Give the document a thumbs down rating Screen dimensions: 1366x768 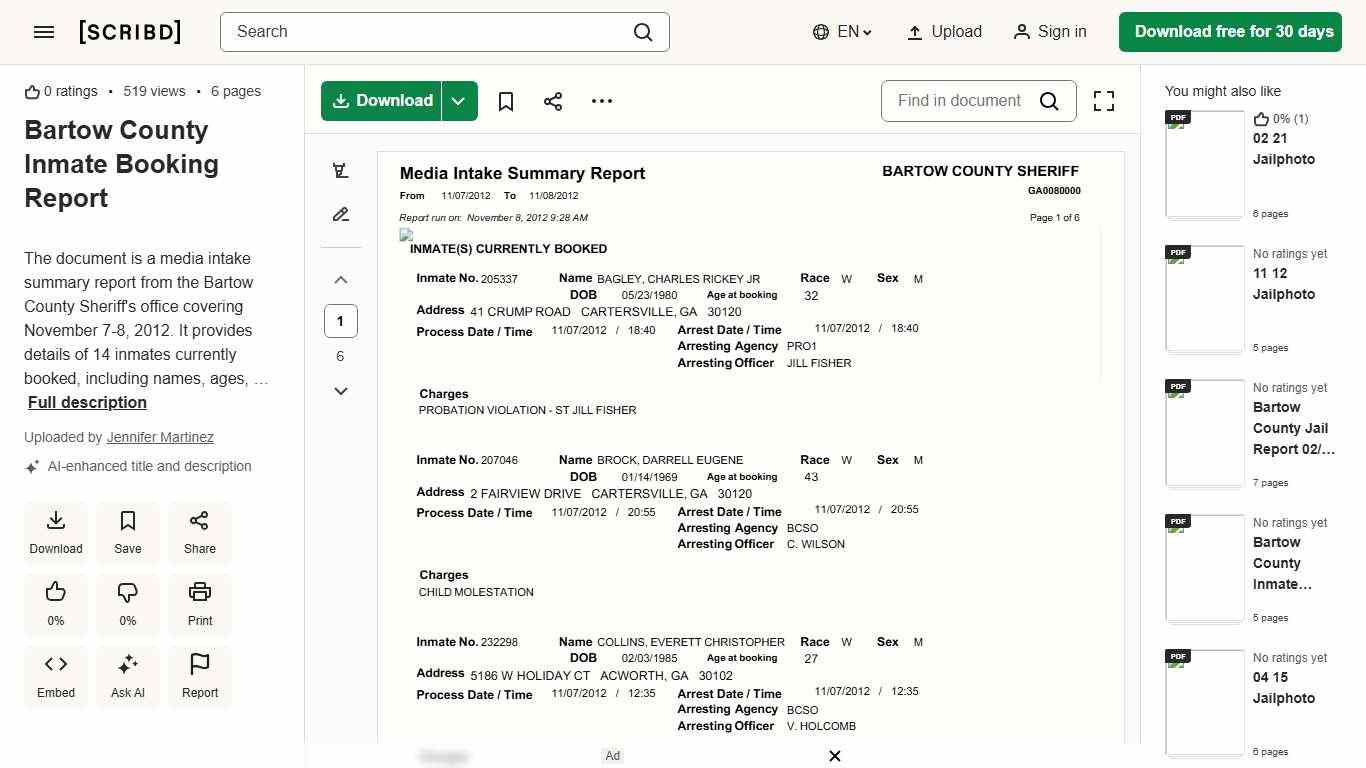[x=127, y=604]
